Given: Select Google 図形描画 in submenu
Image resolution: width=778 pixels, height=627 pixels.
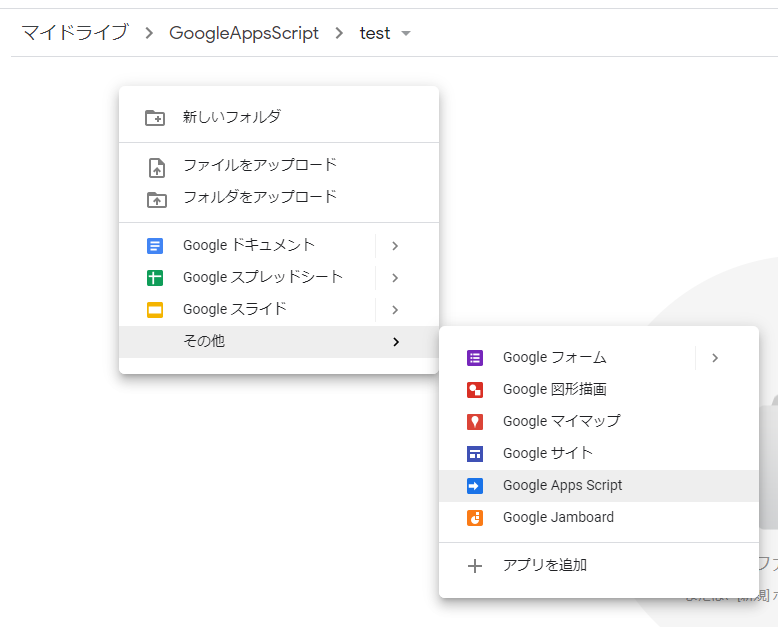Looking at the screenshot, I should 599,390.
